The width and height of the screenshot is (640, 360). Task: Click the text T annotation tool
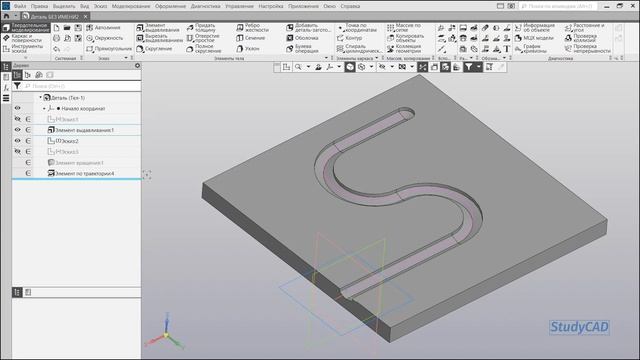[507, 49]
